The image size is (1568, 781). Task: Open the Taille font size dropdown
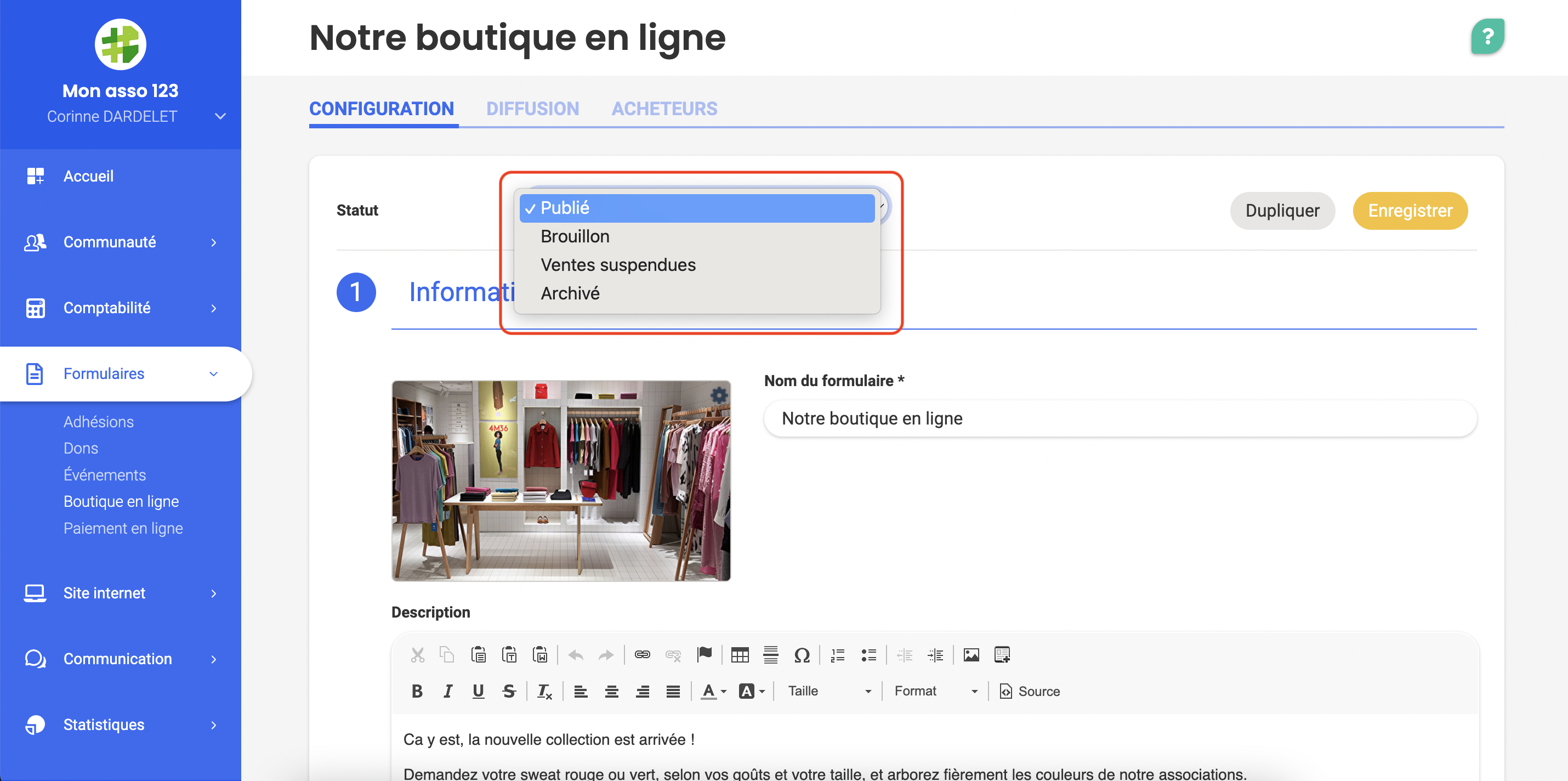pos(830,691)
